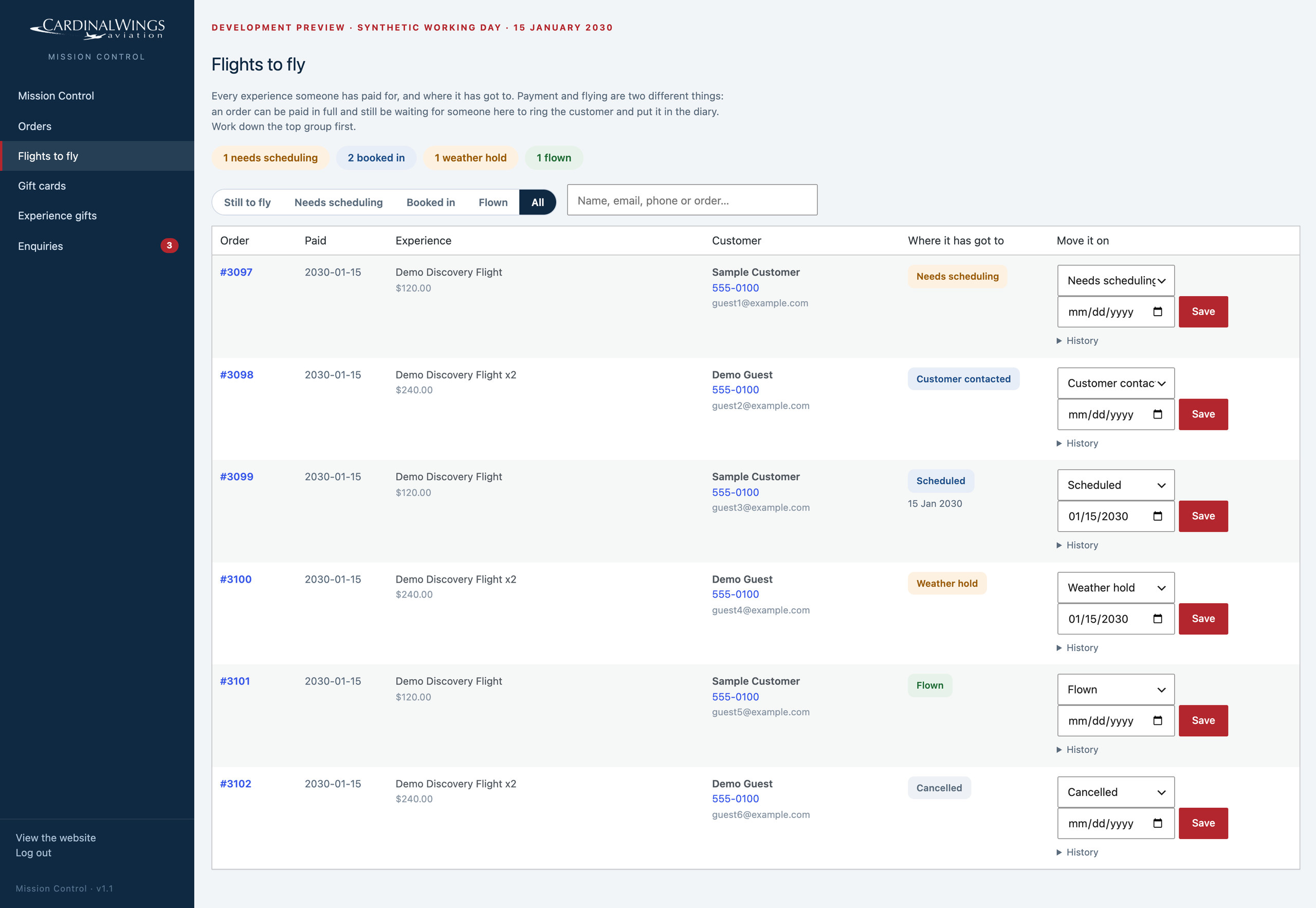Click the date field for order #3101

click(x=1116, y=721)
